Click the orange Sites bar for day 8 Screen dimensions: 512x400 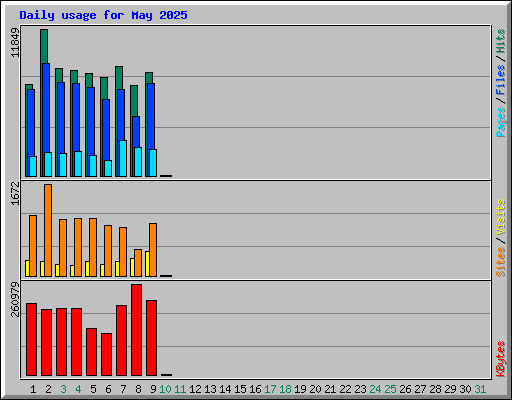tap(138, 263)
